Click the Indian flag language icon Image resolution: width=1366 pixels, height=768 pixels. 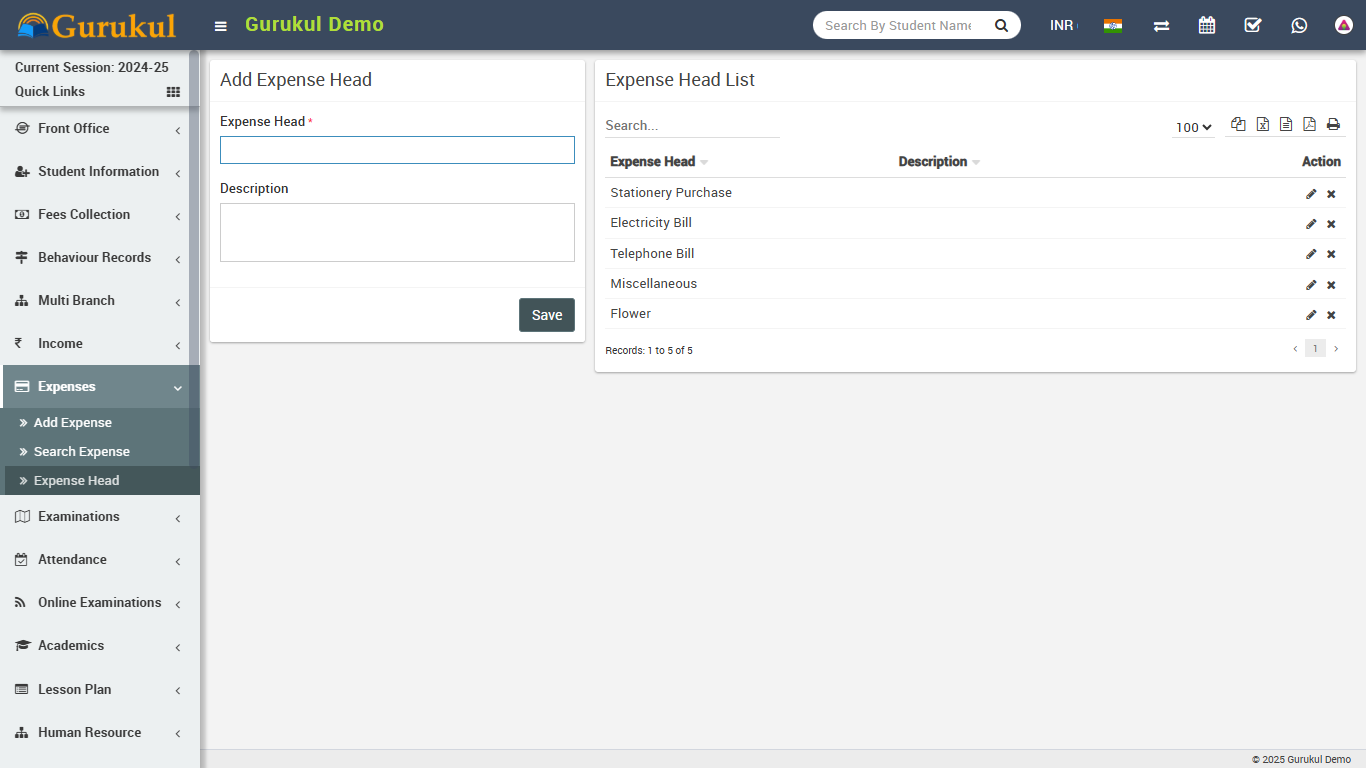click(1112, 25)
